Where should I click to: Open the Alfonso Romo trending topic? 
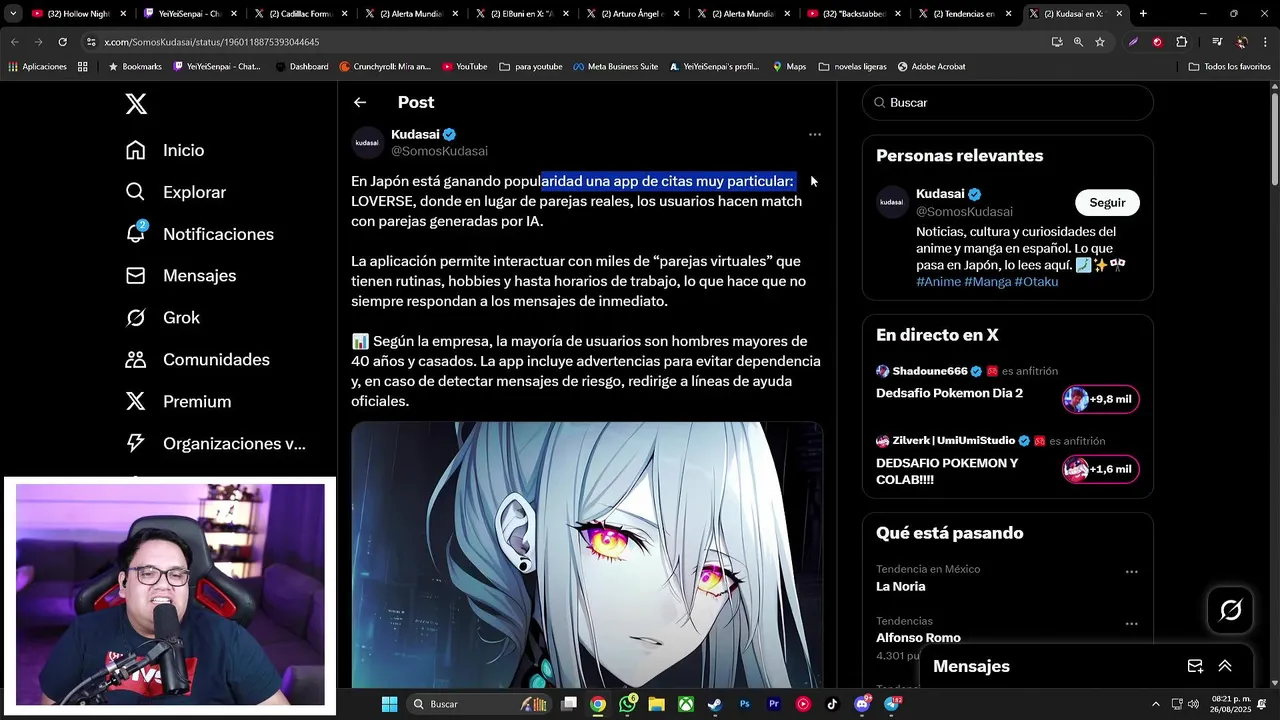click(x=918, y=638)
